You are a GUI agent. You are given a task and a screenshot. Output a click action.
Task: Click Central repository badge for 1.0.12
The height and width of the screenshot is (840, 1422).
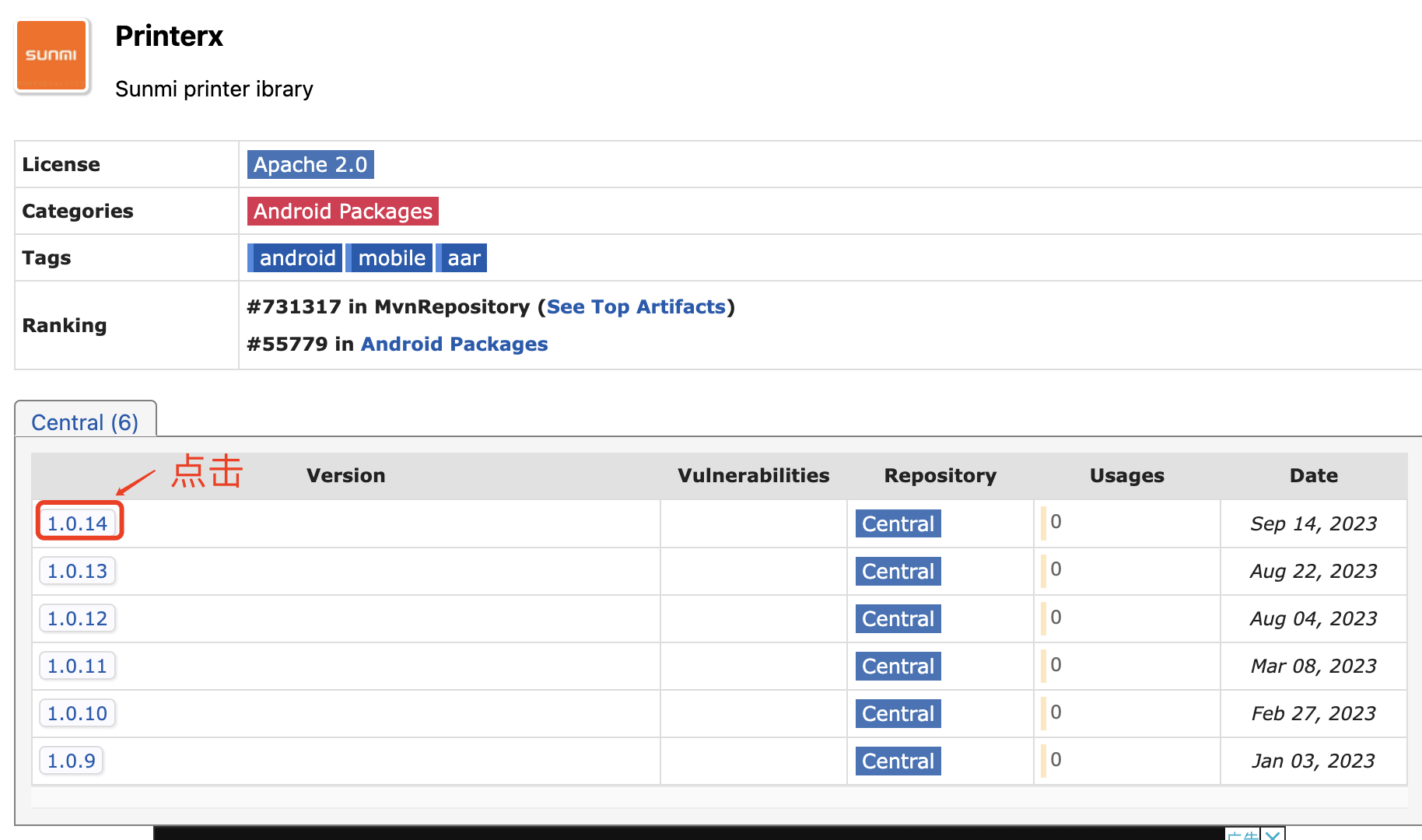[x=898, y=619]
